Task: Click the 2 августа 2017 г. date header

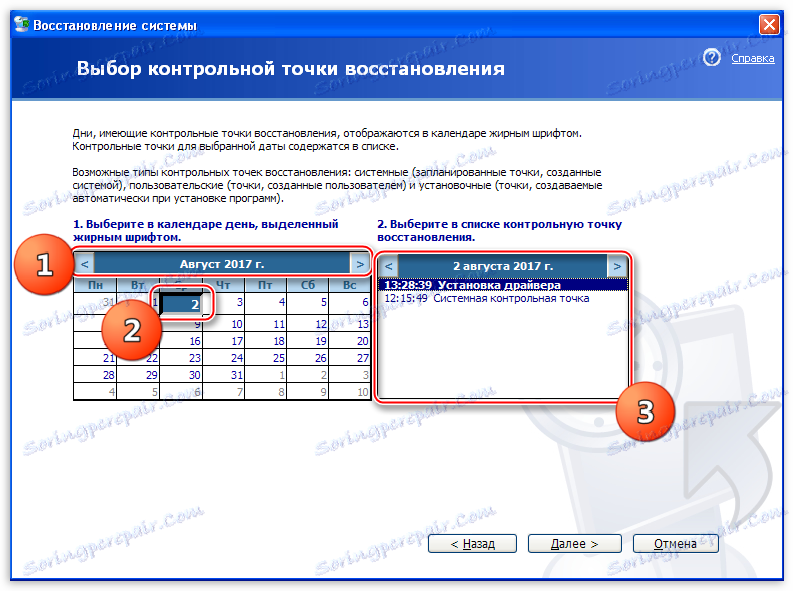Action: pyautogui.click(x=502, y=266)
